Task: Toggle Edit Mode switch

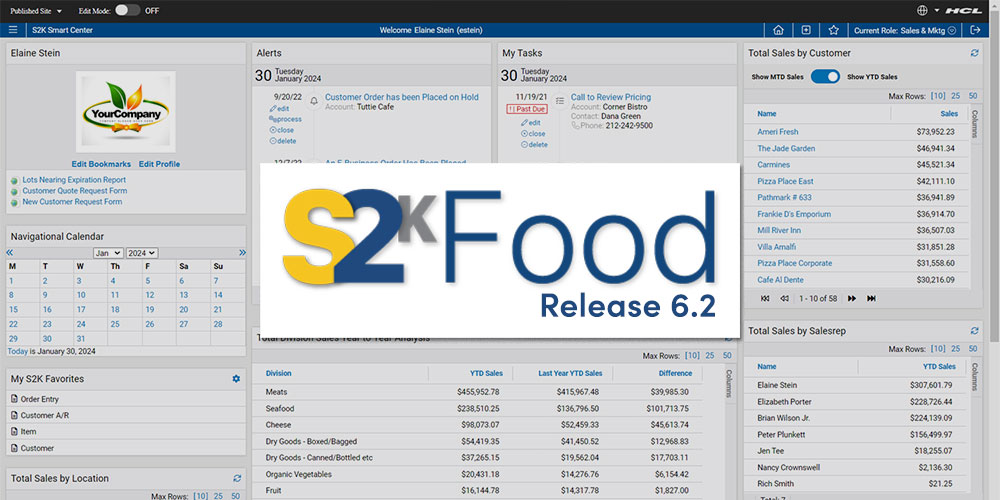Action: (128, 10)
